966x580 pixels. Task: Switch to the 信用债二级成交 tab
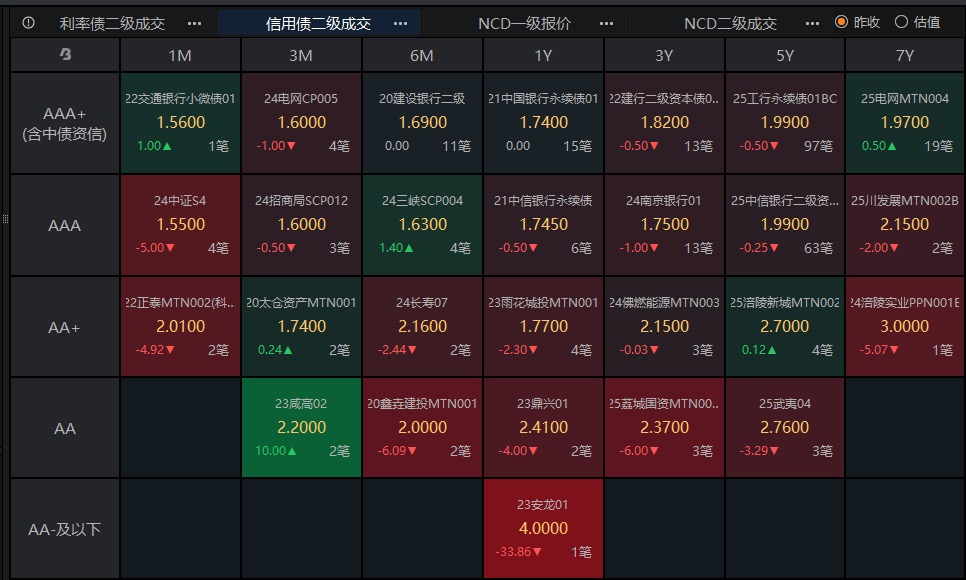pyautogui.click(x=318, y=23)
